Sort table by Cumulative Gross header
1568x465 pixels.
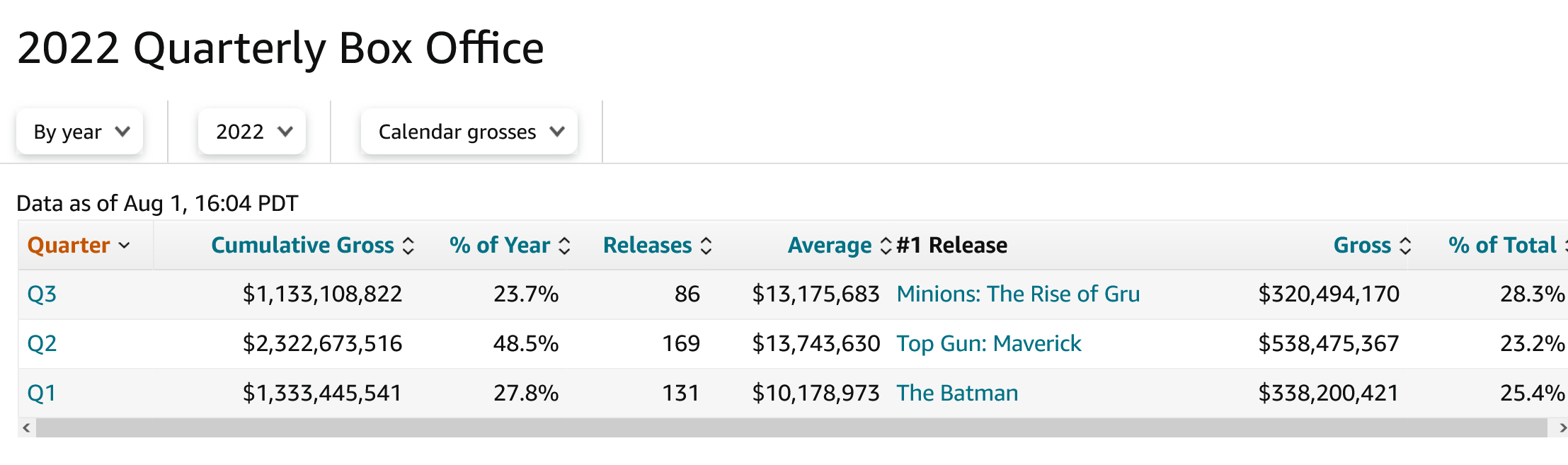click(302, 246)
